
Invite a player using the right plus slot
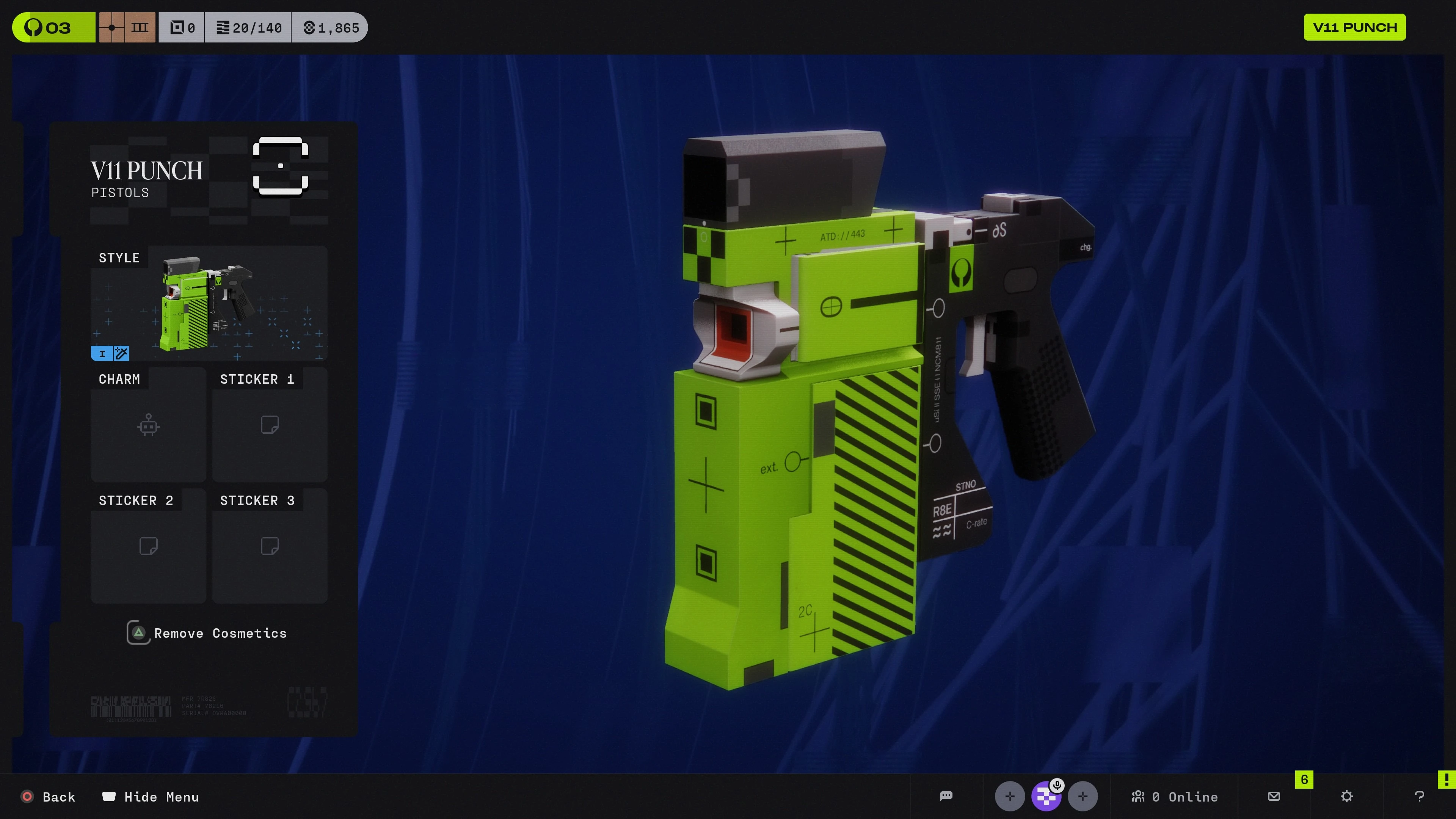(x=1083, y=796)
